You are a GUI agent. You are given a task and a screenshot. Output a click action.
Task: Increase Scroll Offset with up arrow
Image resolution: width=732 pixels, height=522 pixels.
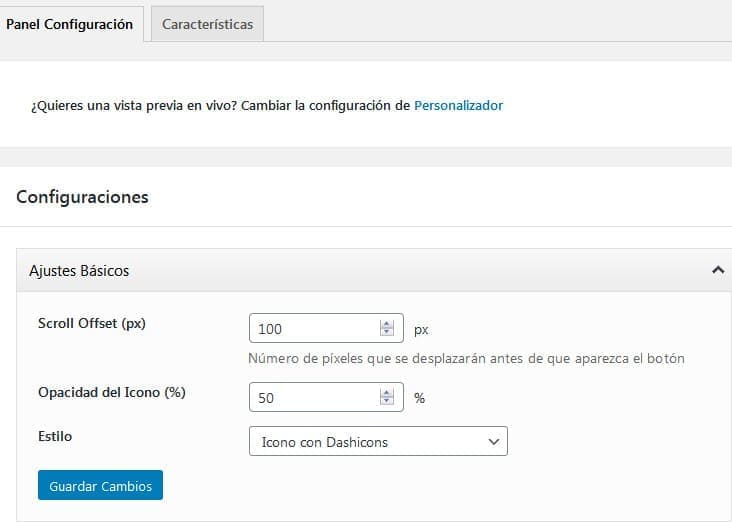click(x=387, y=323)
